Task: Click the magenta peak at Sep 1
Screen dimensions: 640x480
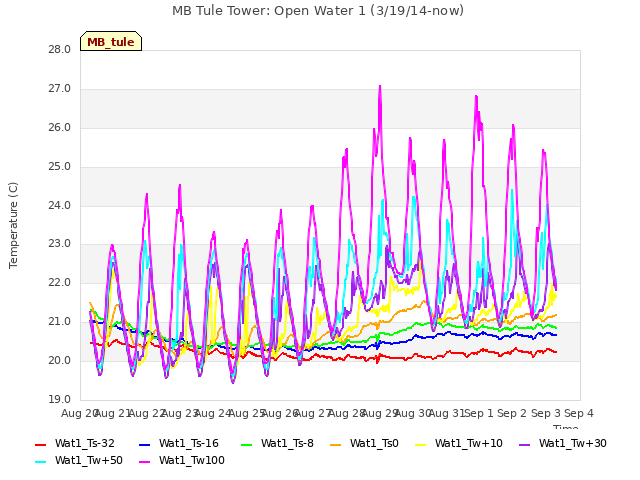Action: point(476,97)
